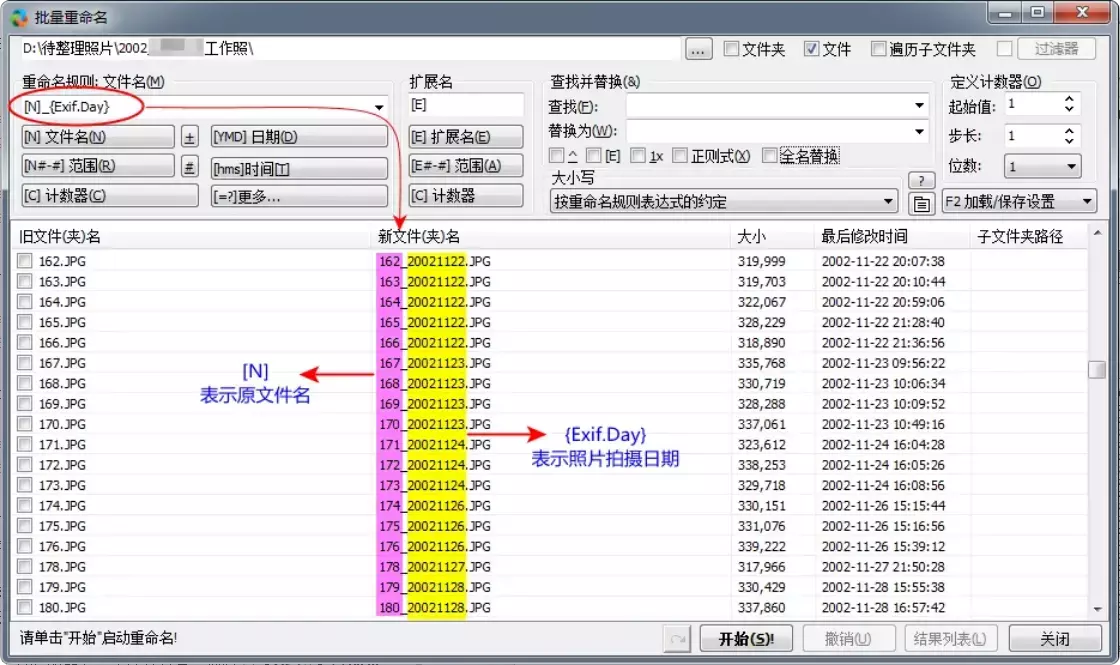Open the ? help icon
Screen dimensions: 1120x665
click(921, 181)
